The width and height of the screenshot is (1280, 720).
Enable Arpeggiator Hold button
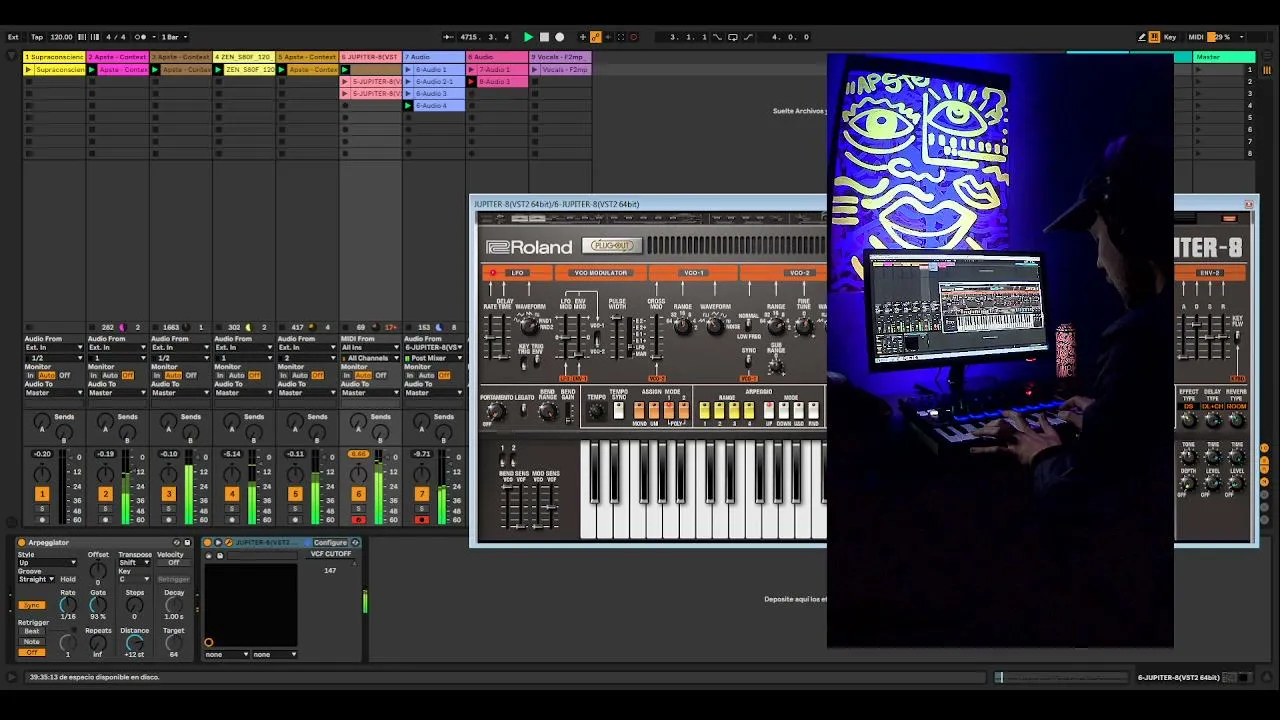coord(68,579)
